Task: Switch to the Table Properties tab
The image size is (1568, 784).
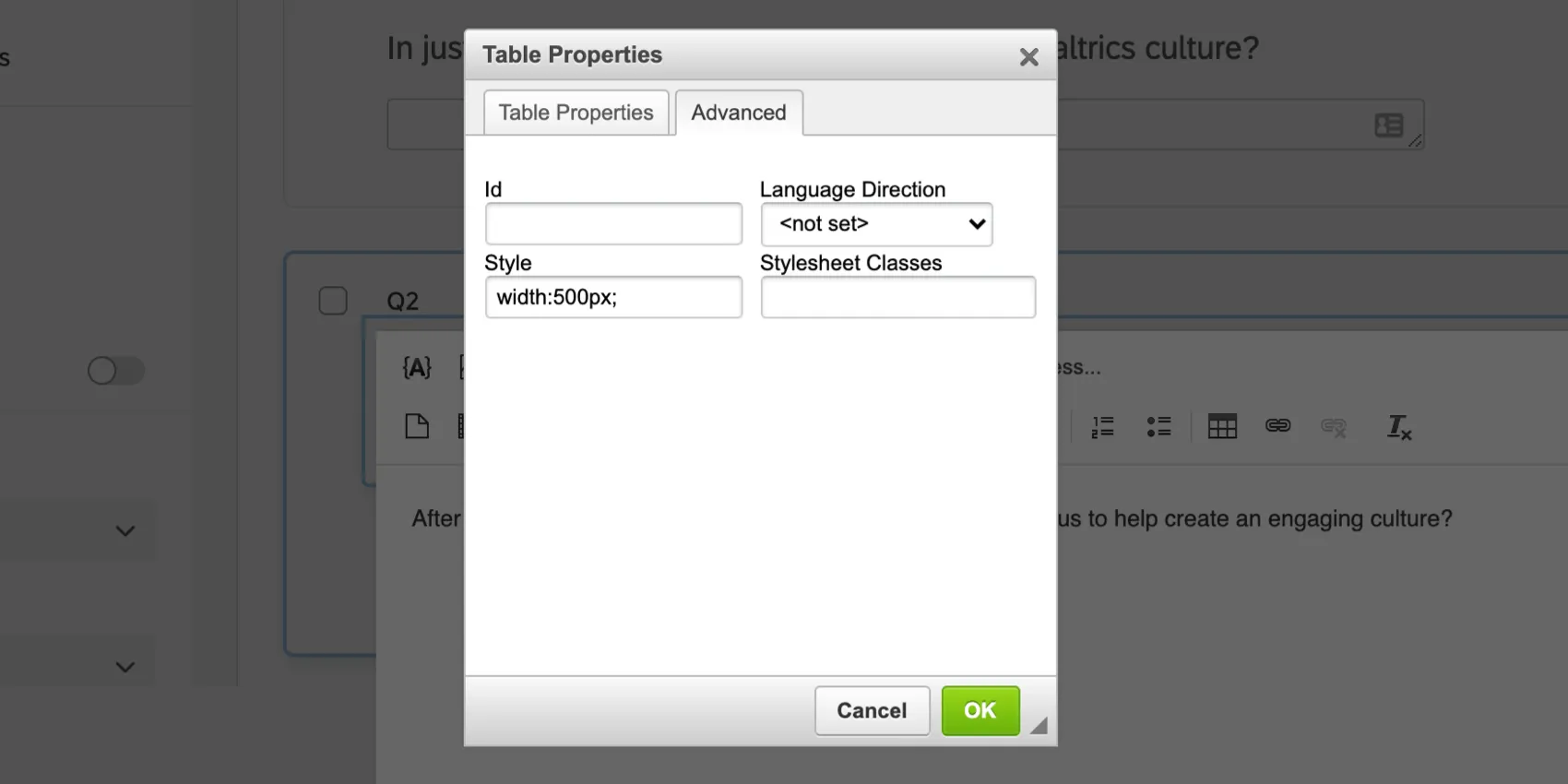Action: [575, 112]
